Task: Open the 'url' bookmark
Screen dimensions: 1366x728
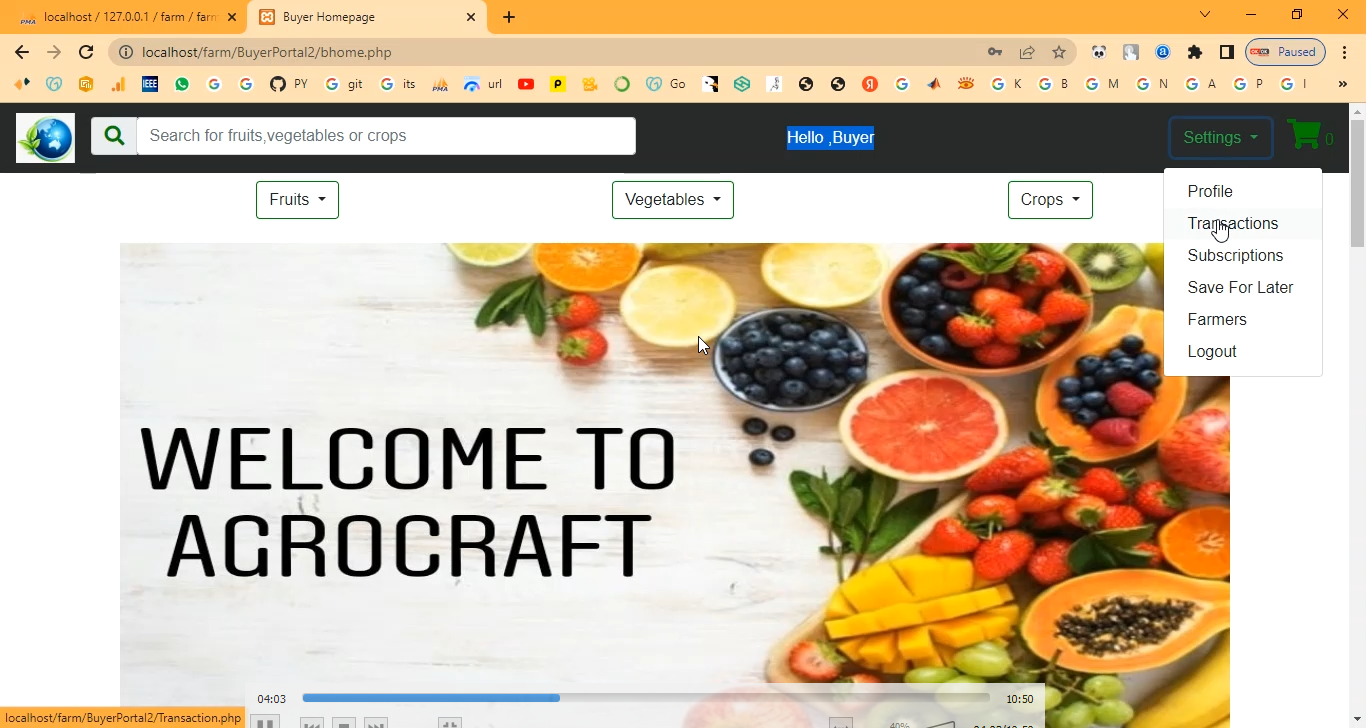Action: 483,85
